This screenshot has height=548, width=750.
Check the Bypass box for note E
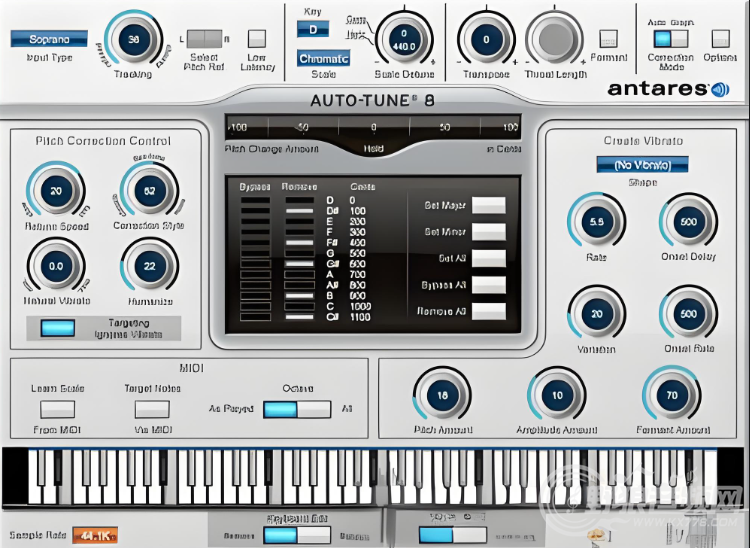(255, 221)
